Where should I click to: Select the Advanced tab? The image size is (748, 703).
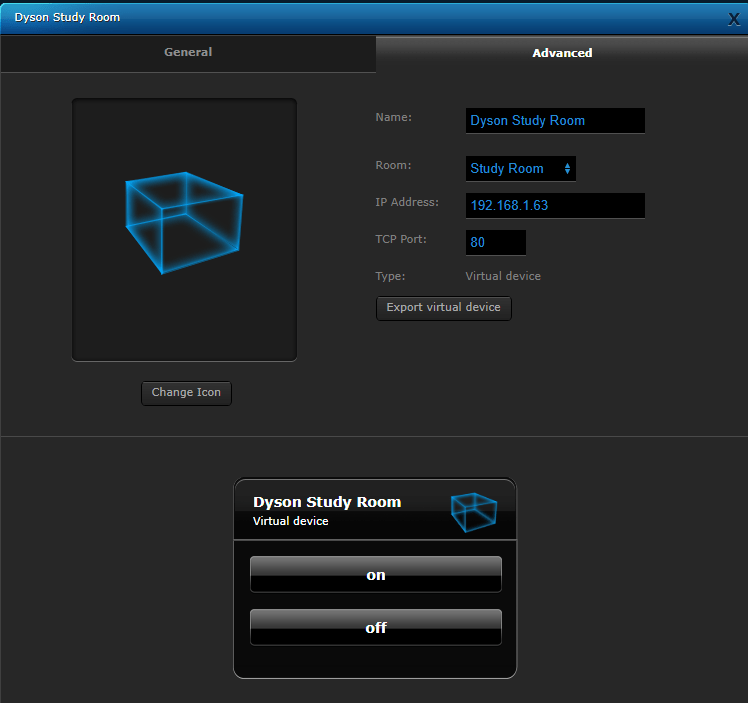click(x=562, y=53)
